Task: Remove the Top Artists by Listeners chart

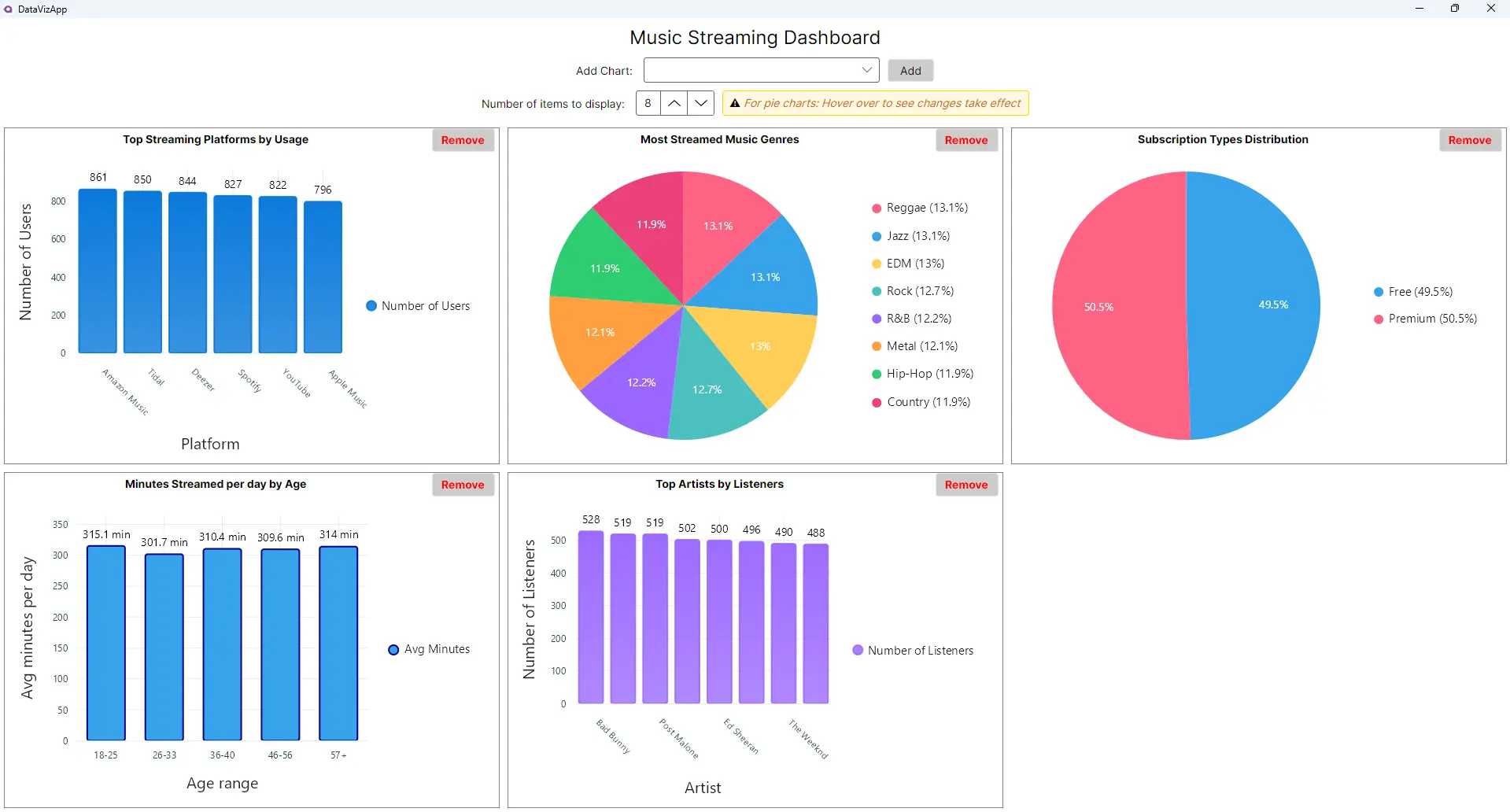Action: (x=966, y=484)
